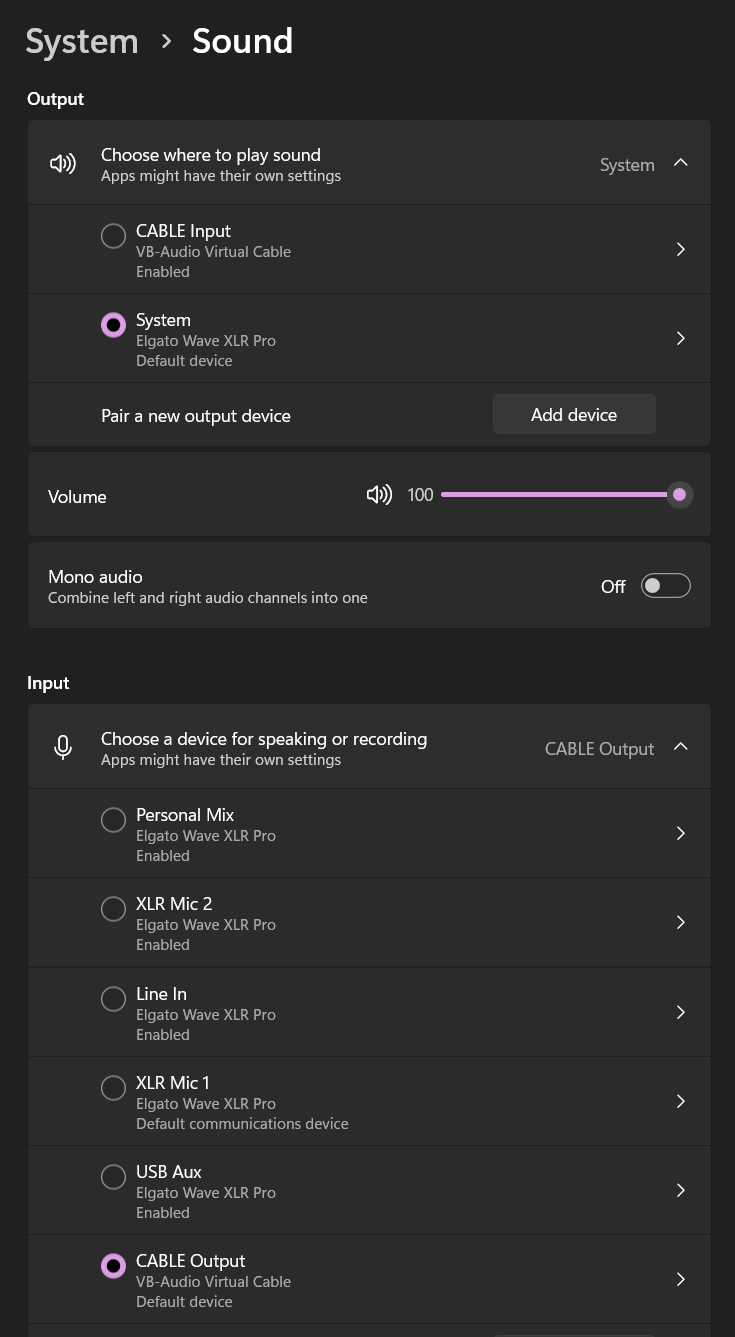Open Personal Mix properties chevron
The width and height of the screenshot is (735, 1337).
click(681, 833)
